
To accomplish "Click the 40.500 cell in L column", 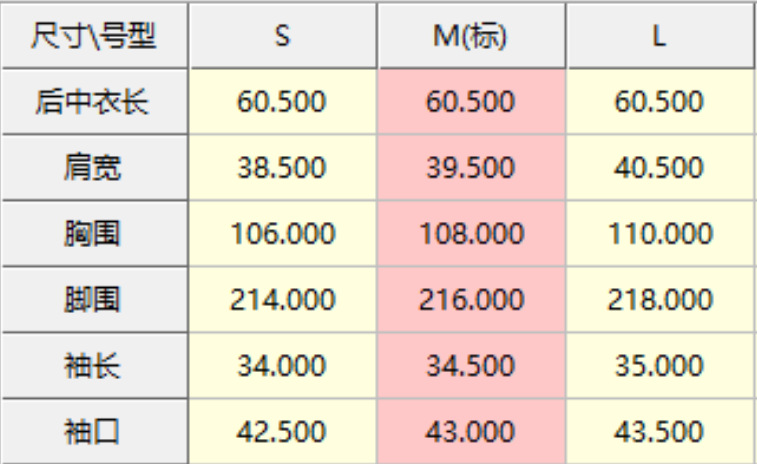I will pos(660,168).
